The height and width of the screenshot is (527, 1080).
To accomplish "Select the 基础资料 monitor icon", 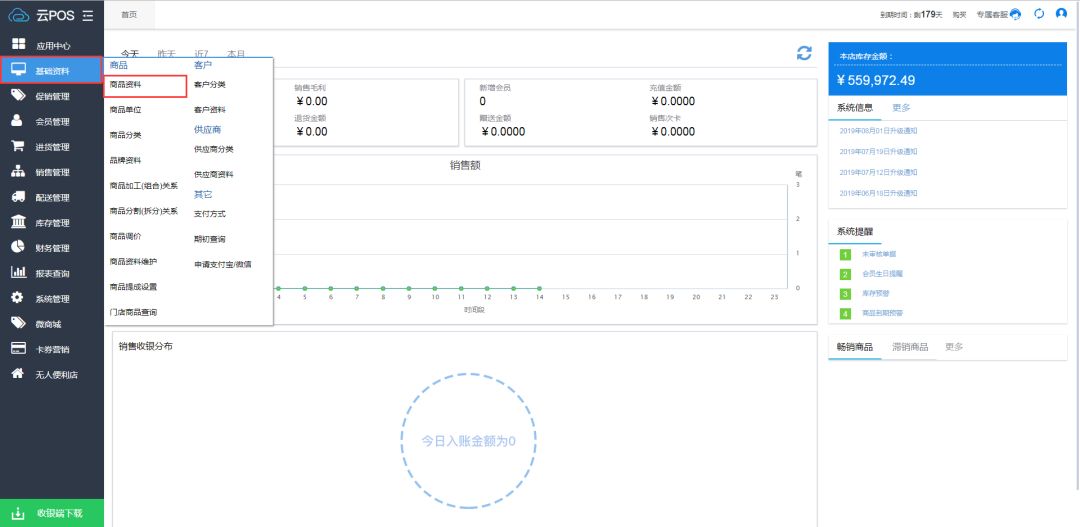I will pyautogui.click(x=19, y=70).
